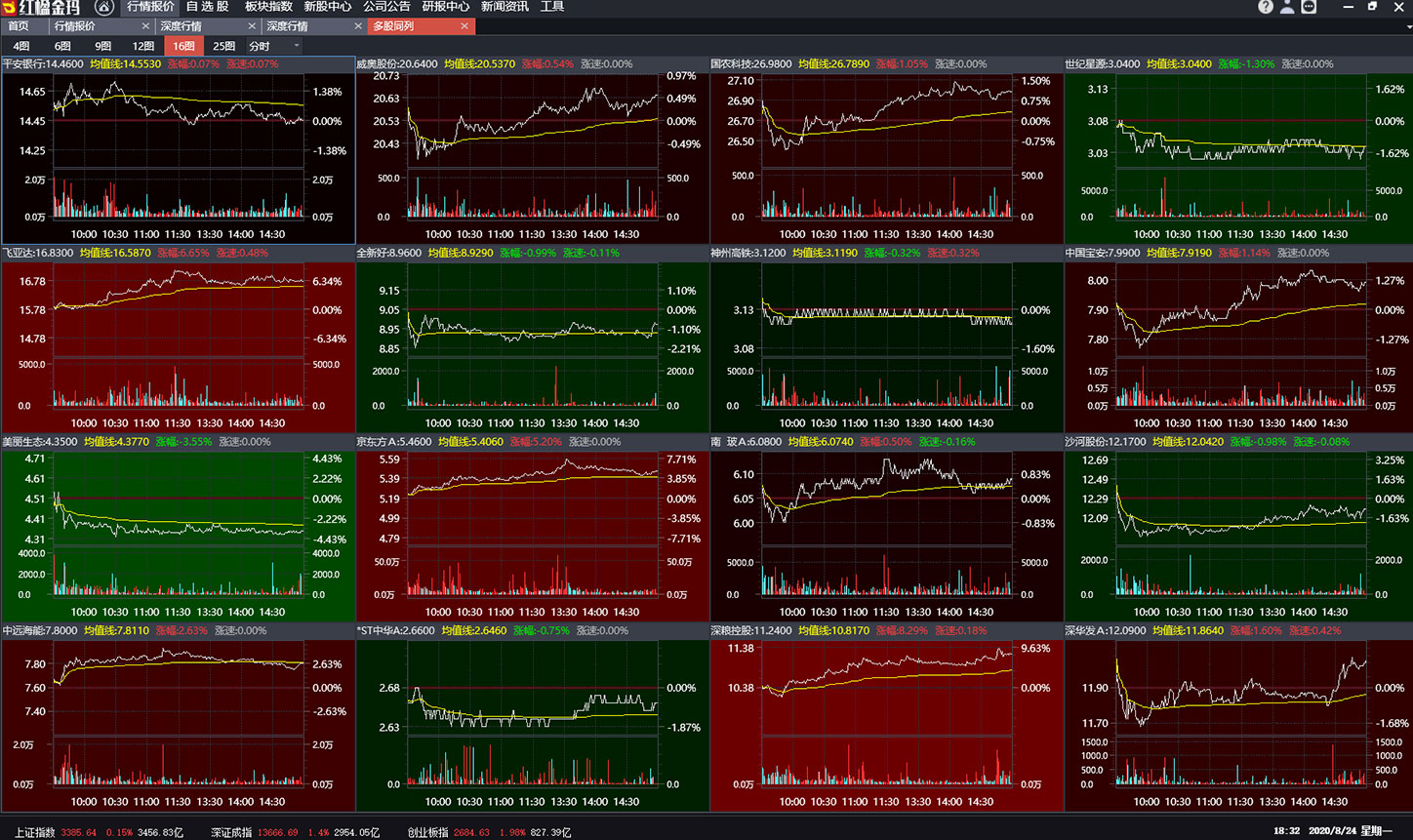This screenshot has height=840, width=1413.
Task: Select the 国农科技 chart header
Action: pyautogui.click(x=886, y=63)
